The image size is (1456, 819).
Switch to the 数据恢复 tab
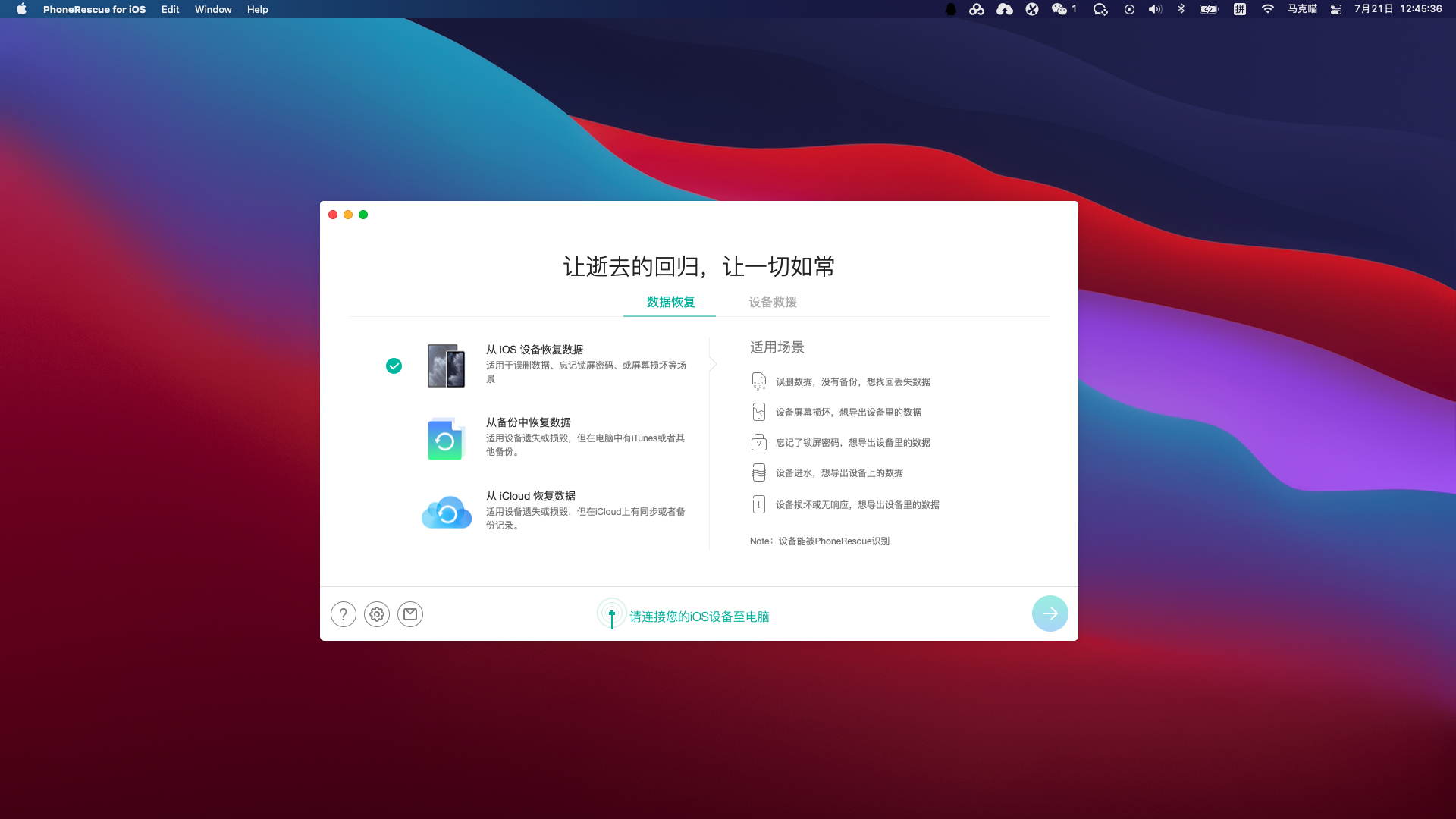tap(670, 302)
